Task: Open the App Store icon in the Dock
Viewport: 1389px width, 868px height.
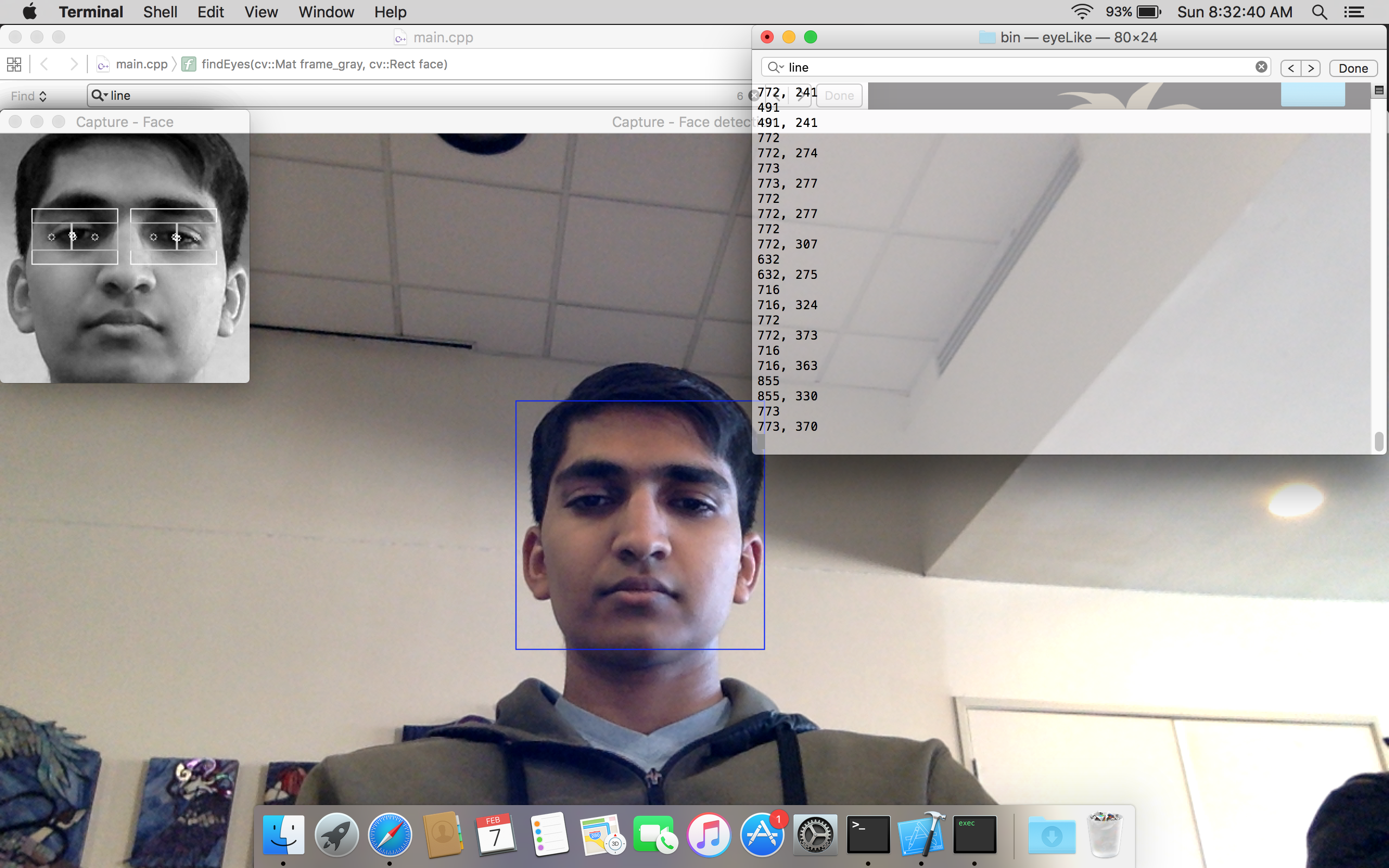Action: pos(762,835)
